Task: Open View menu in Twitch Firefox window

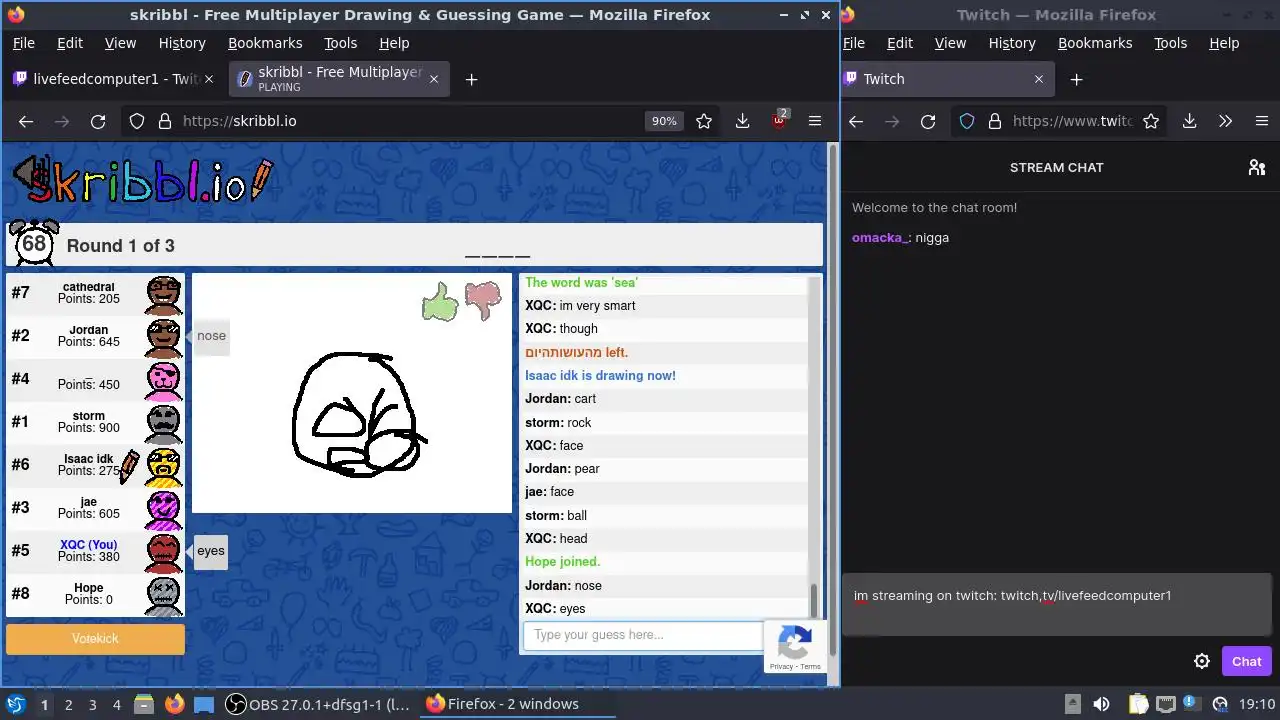Action: (950, 43)
